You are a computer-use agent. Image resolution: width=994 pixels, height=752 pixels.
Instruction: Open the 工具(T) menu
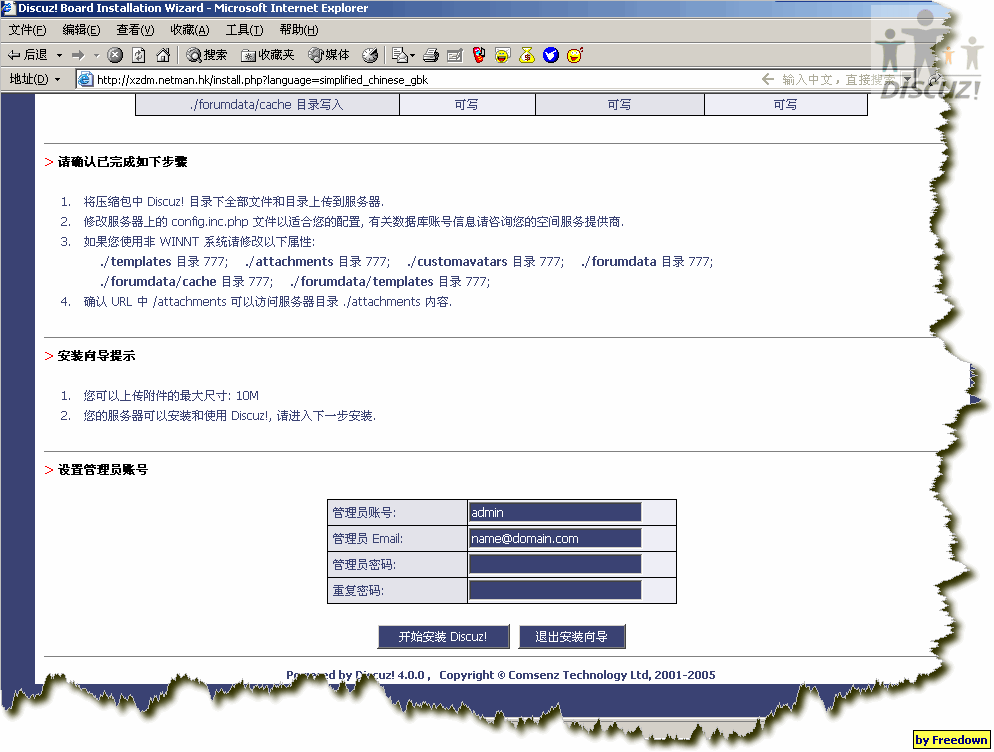(x=244, y=30)
